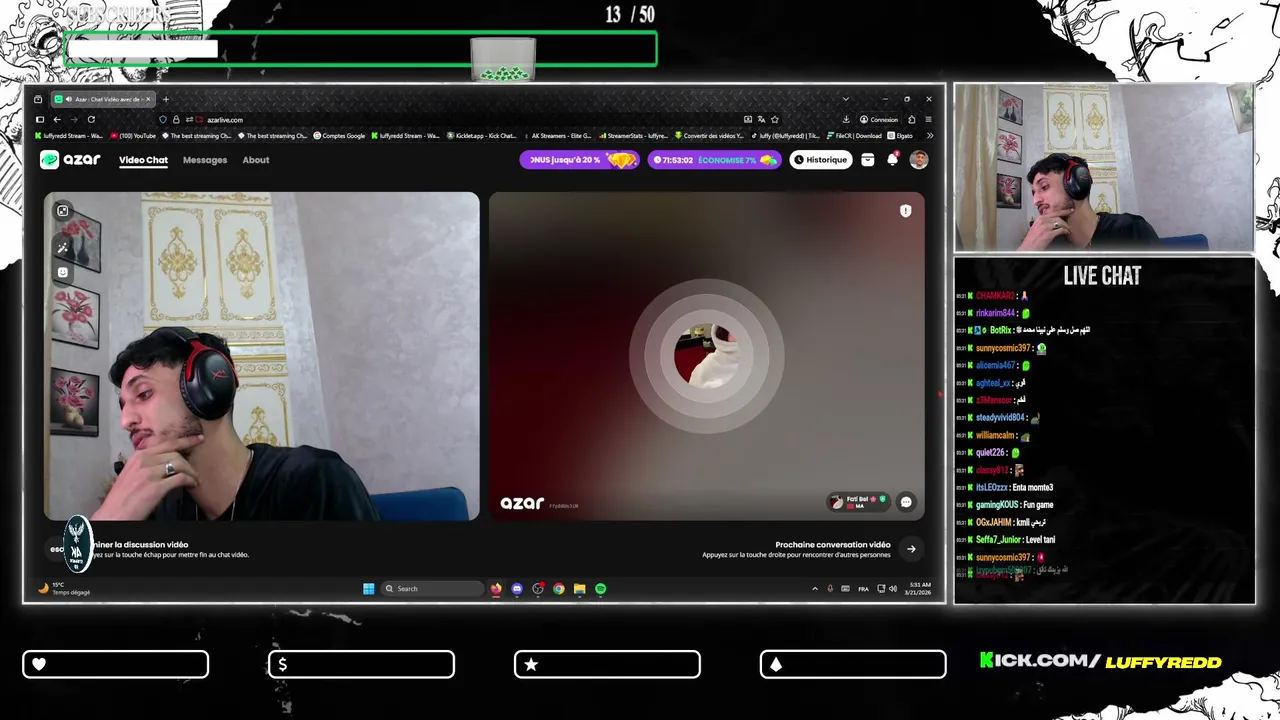Open the Historique button
The image size is (1280, 720).
click(821, 160)
